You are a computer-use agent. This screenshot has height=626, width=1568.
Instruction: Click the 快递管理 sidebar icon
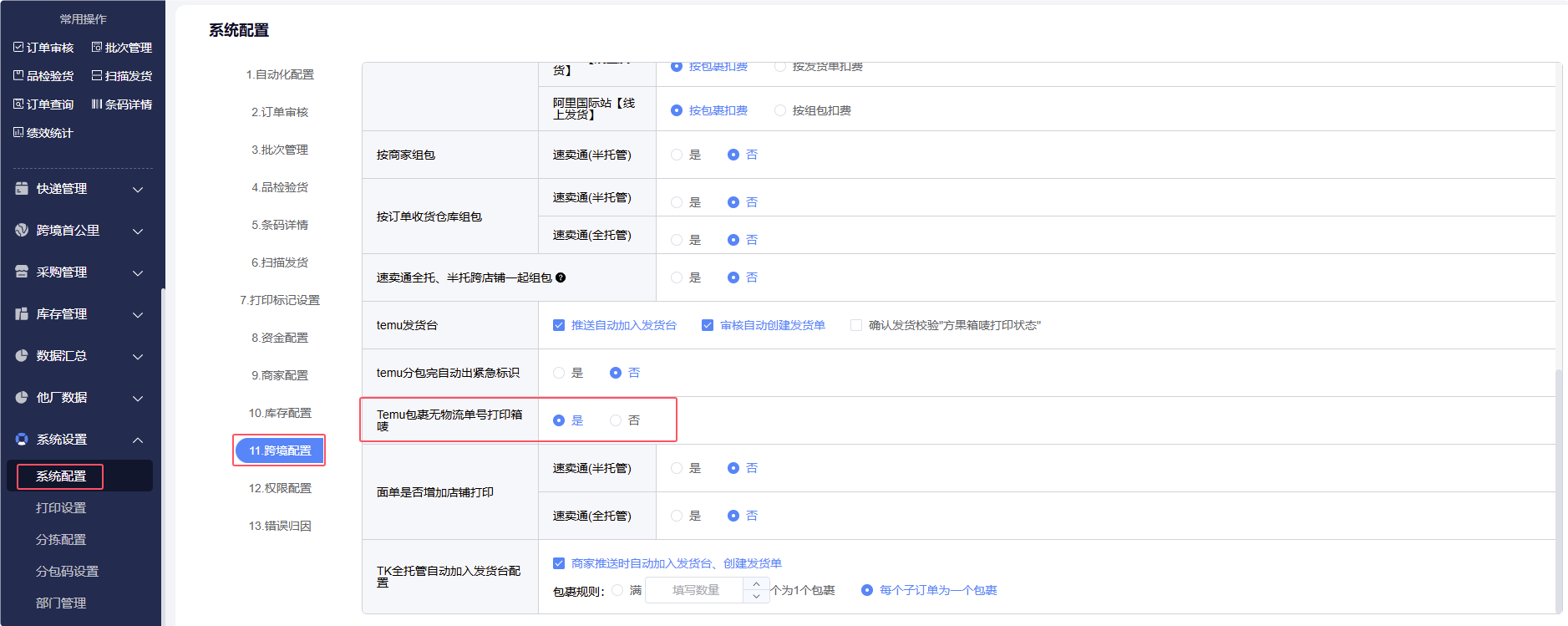coord(22,189)
